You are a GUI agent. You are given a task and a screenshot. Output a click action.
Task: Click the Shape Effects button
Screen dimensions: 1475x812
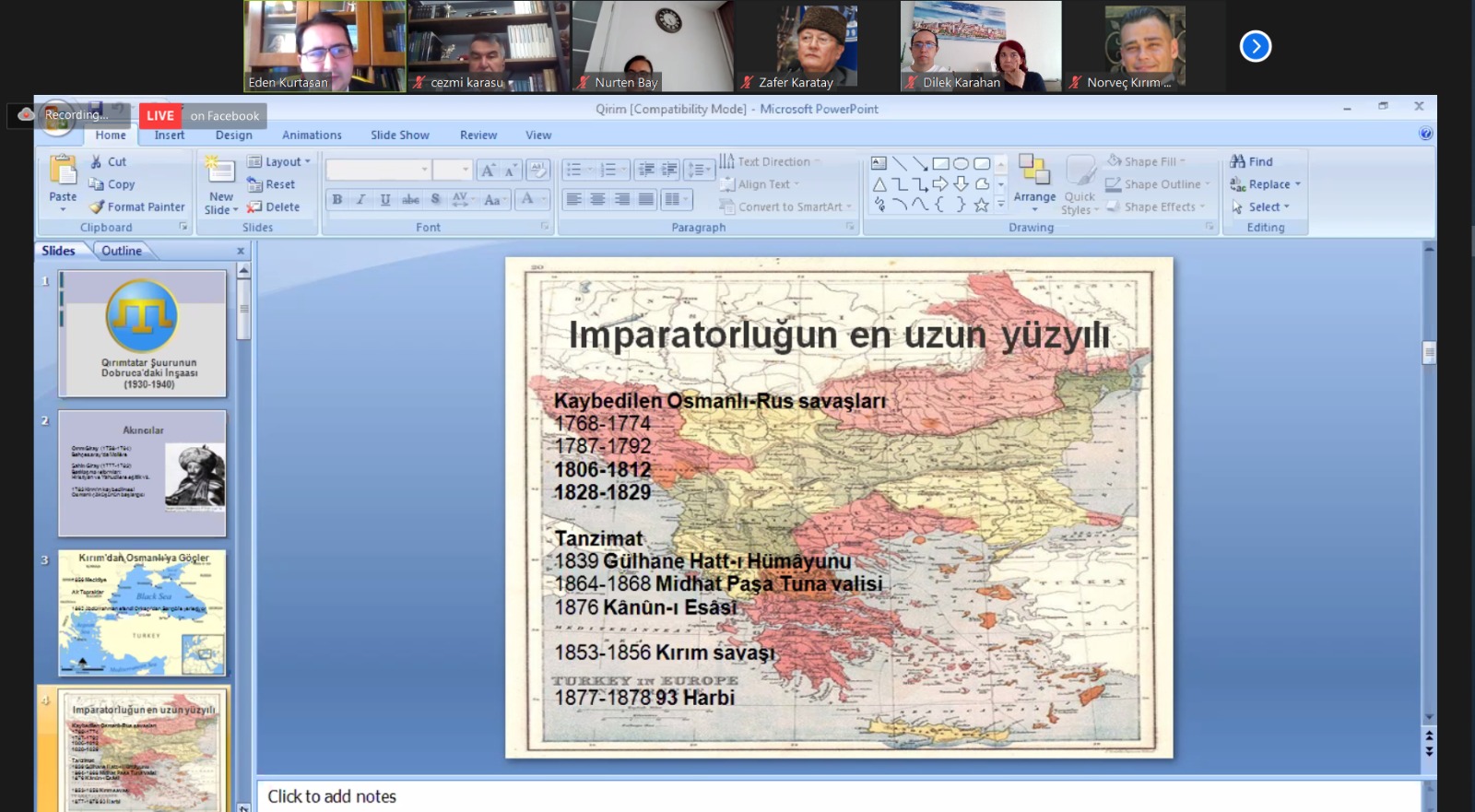pos(1155,207)
